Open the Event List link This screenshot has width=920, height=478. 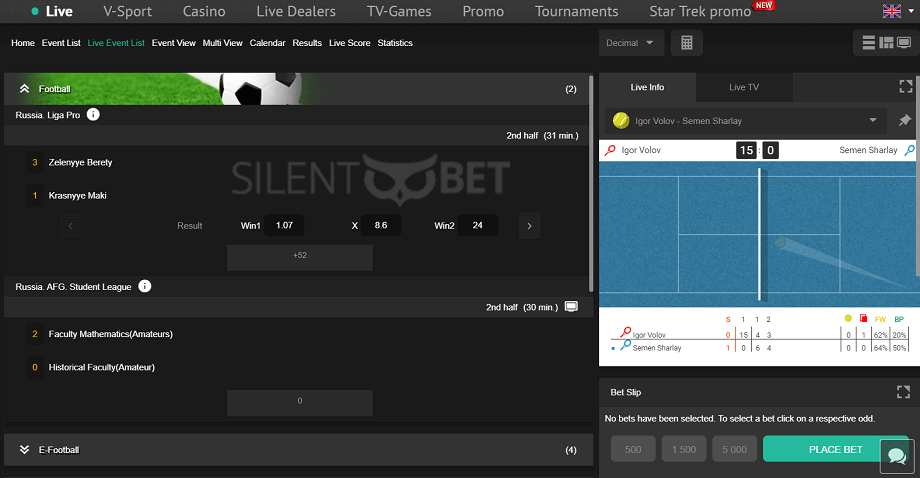point(61,43)
